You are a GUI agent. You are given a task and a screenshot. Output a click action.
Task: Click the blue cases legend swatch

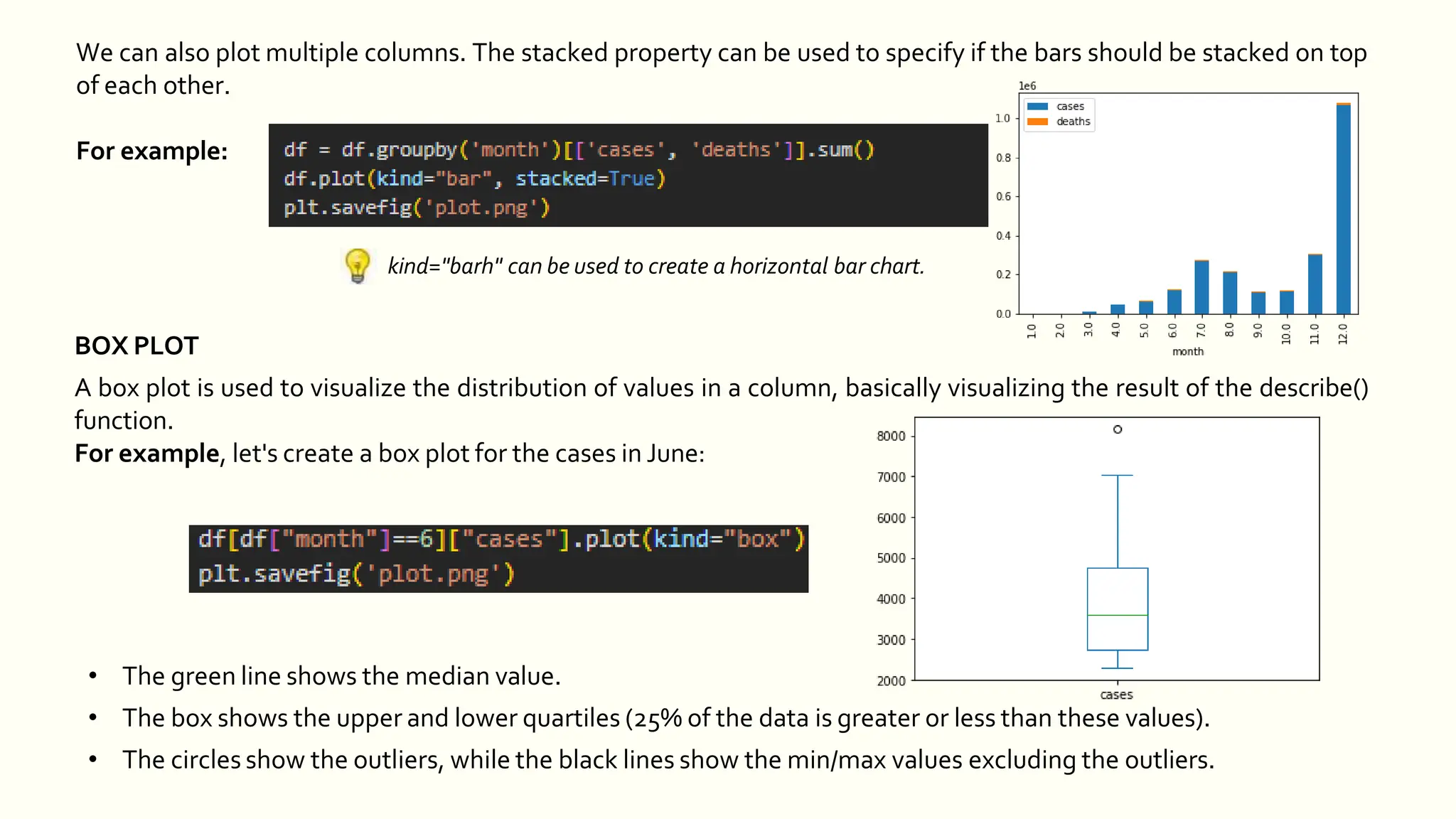click(x=1038, y=107)
